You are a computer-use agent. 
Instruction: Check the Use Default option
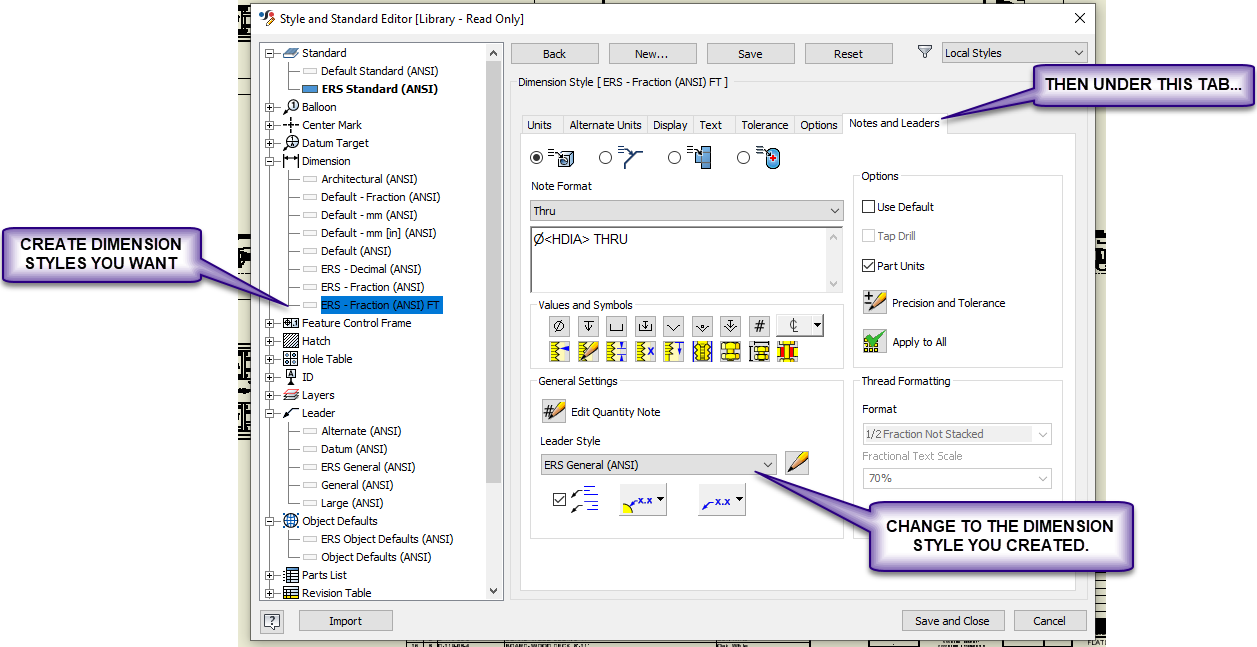coord(868,207)
